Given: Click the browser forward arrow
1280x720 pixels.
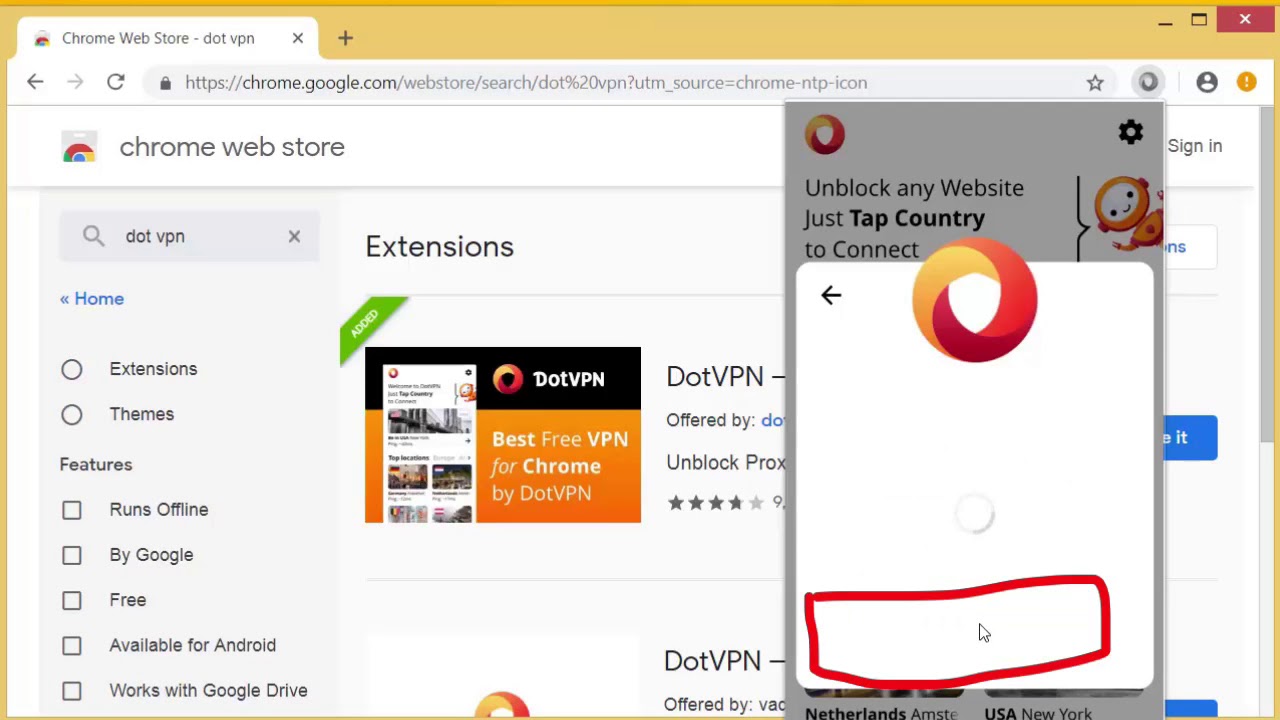Looking at the screenshot, I should pyautogui.click(x=75, y=83).
